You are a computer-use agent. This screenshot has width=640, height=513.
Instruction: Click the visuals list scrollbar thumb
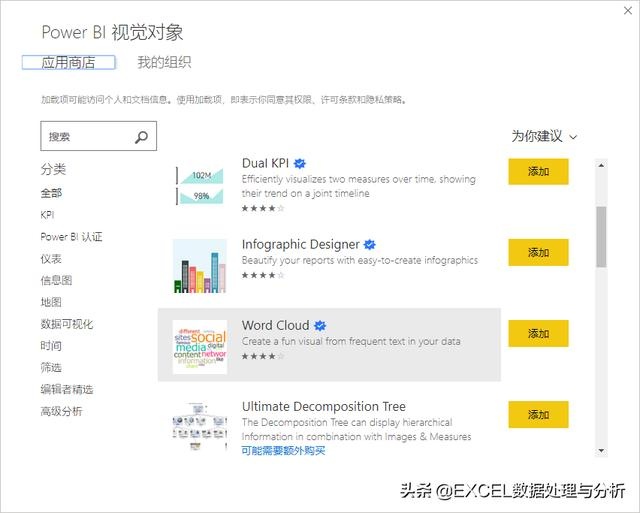(601, 237)
